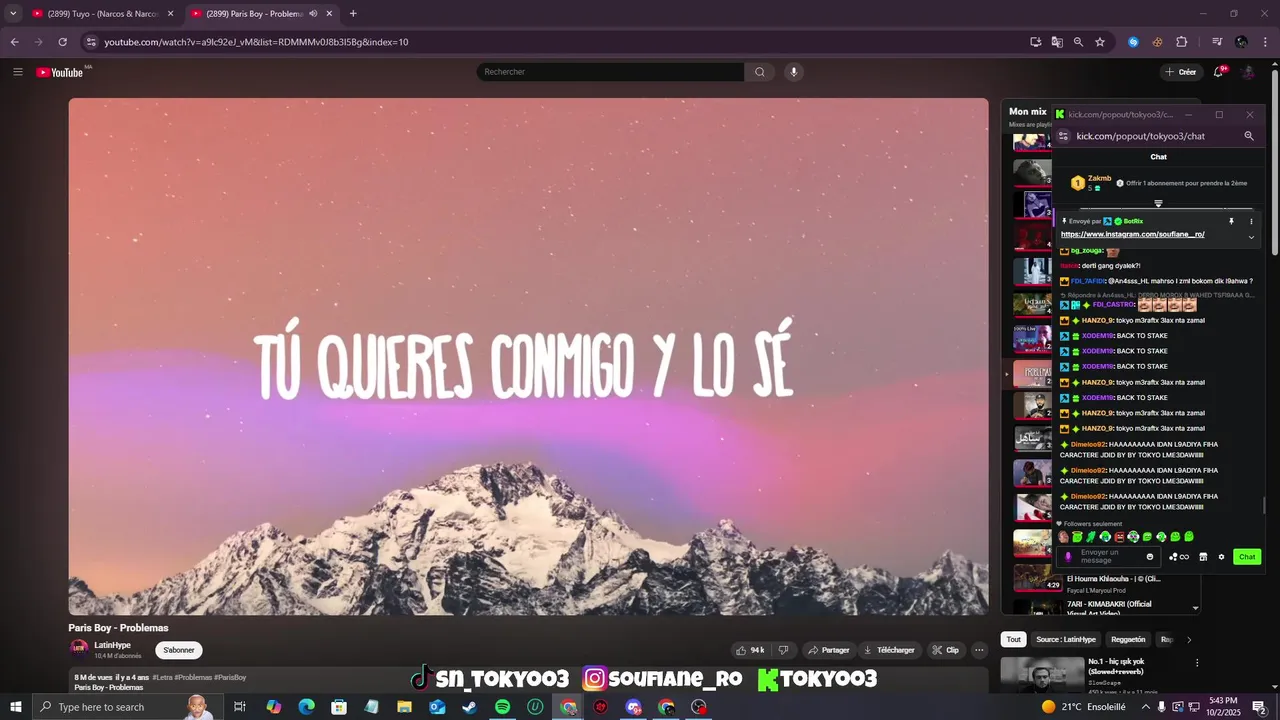
Task: Open Spotify from the taskbar
Action: (x=502, y=707)
